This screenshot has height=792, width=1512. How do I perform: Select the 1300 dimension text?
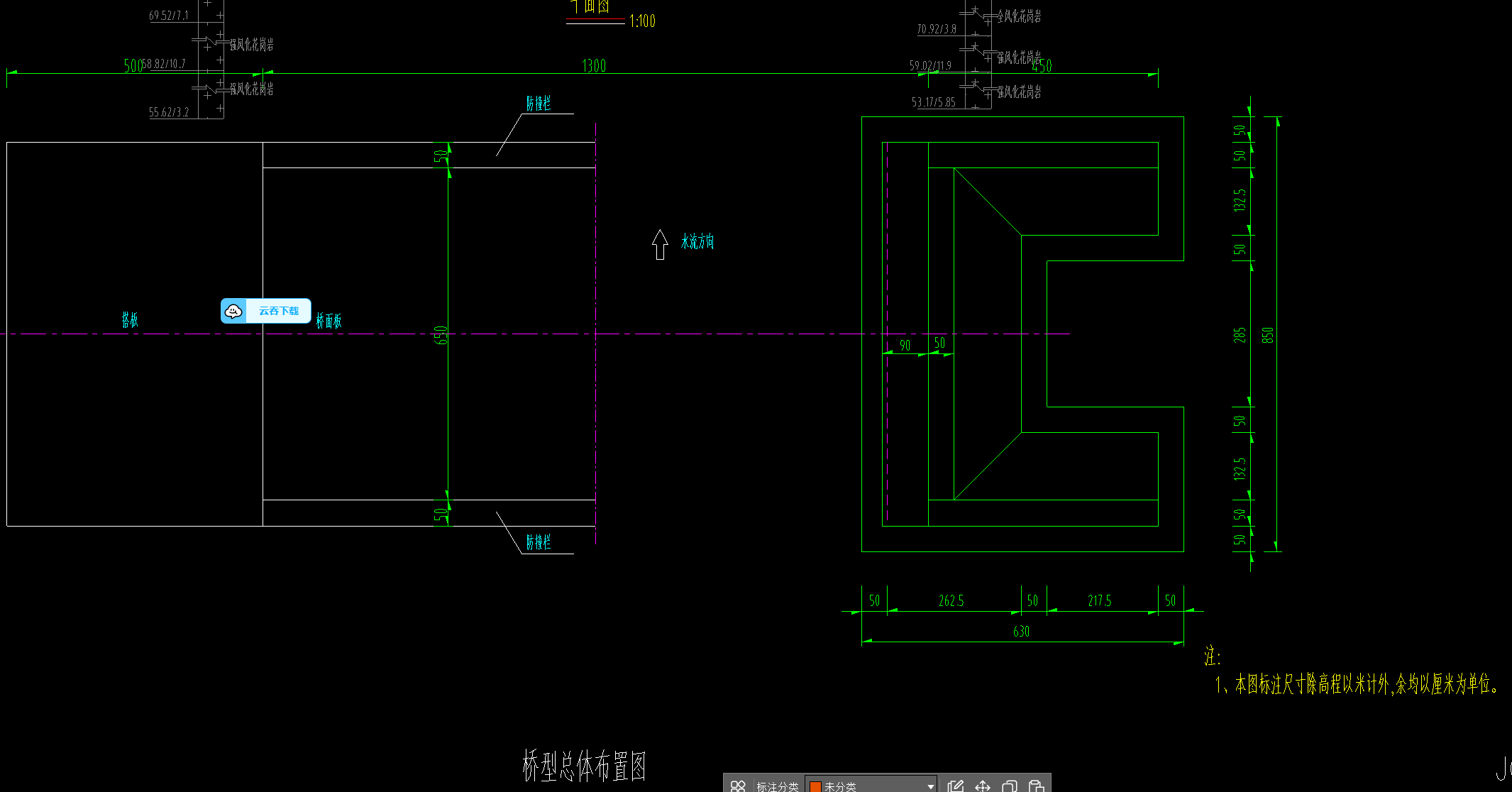pyautogui.click(x=594, y=66)
